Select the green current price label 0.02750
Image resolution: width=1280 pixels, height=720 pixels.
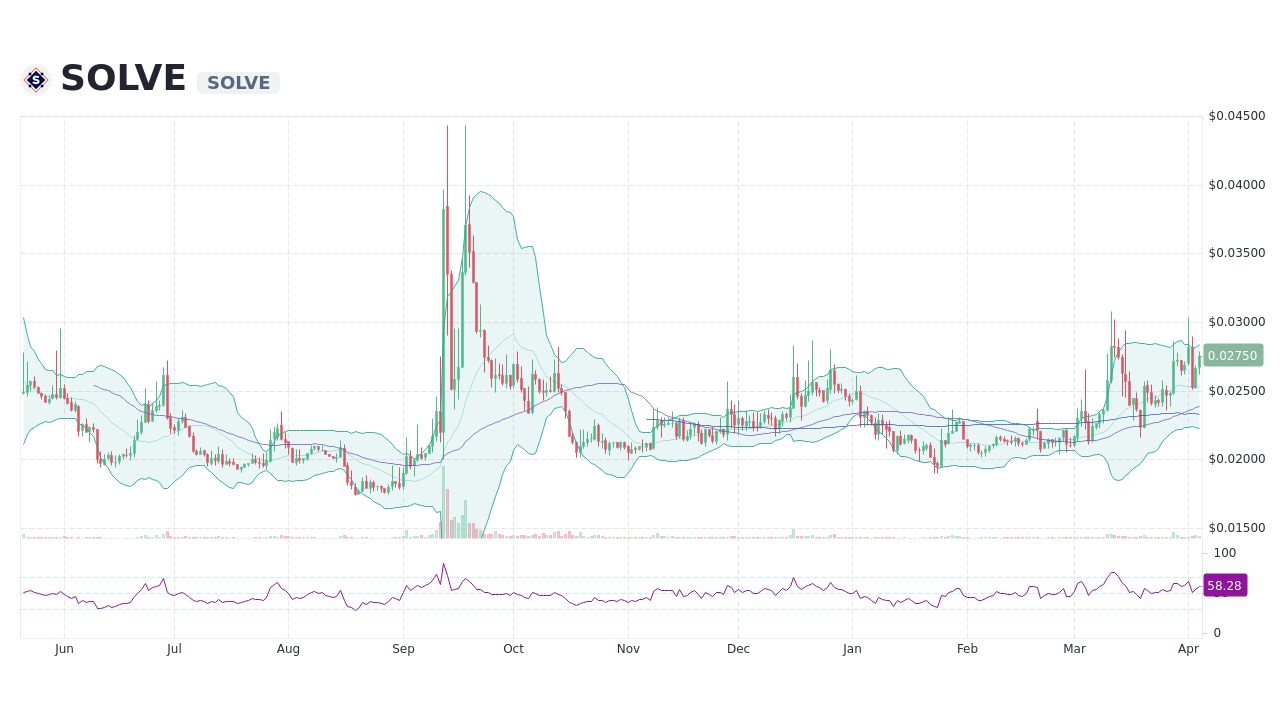click(1233, 355)
